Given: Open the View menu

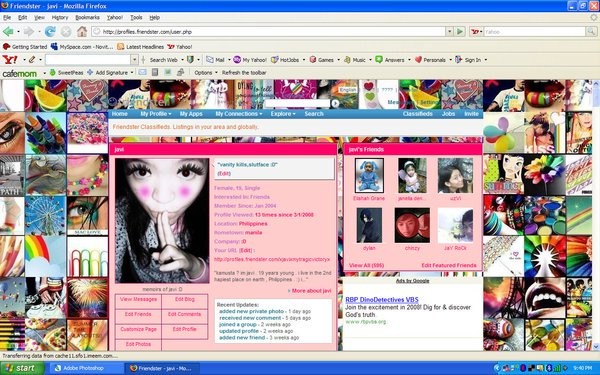Looking at the screenshot, I should (x=39, y=18).
